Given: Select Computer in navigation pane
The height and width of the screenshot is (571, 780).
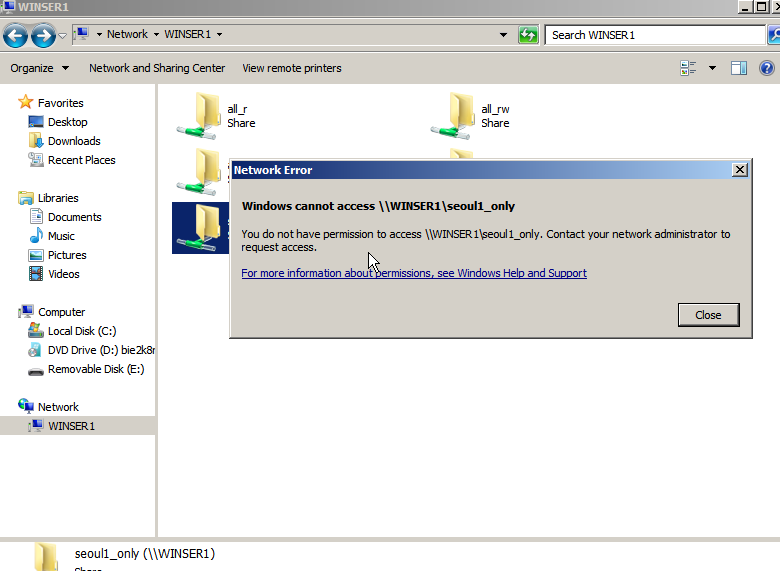Looking at the screenshot, I should tap(62, 312).
